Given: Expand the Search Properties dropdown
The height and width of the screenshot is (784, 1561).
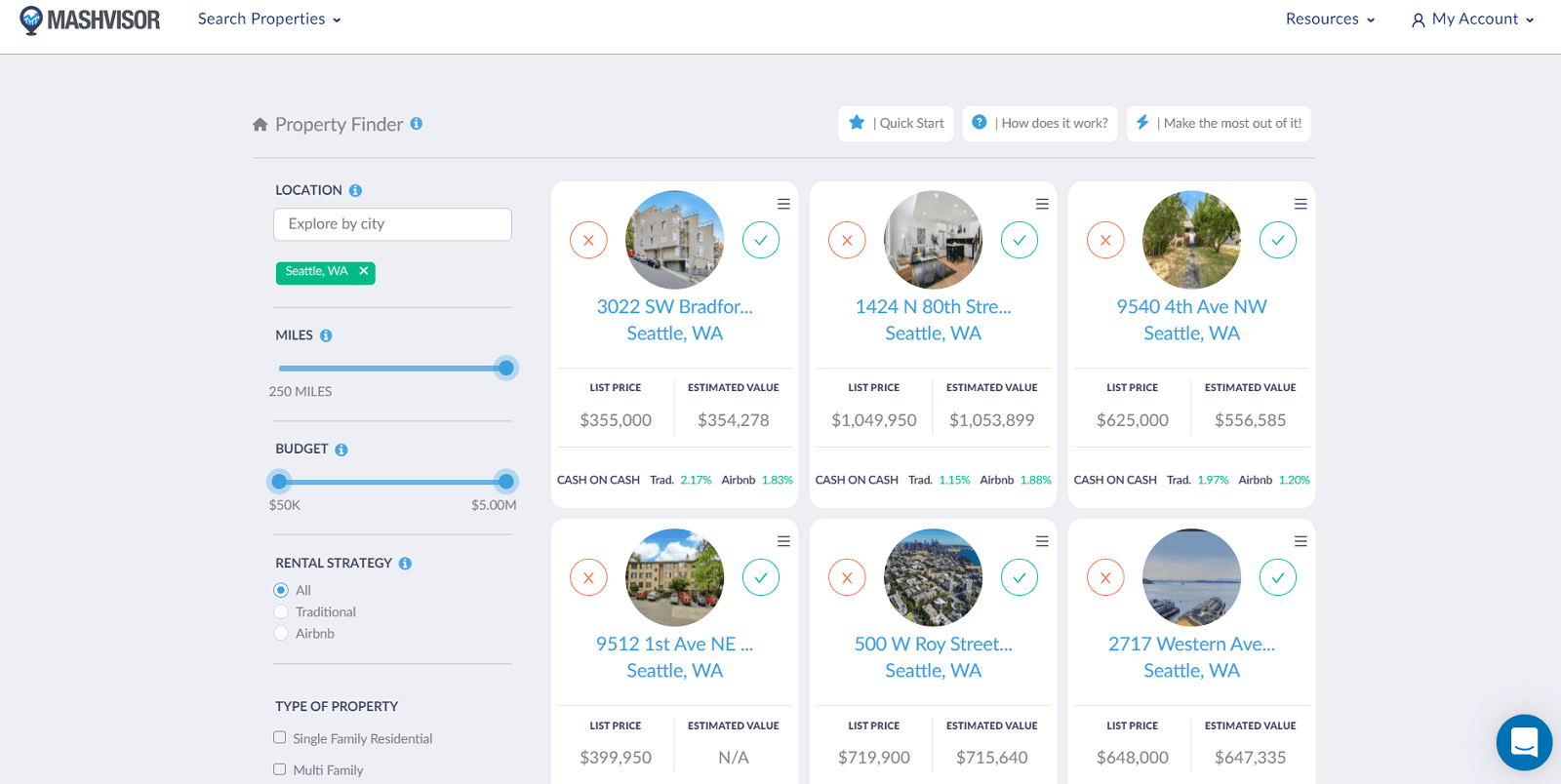Looking at the screenshot, I should [269, 20].
